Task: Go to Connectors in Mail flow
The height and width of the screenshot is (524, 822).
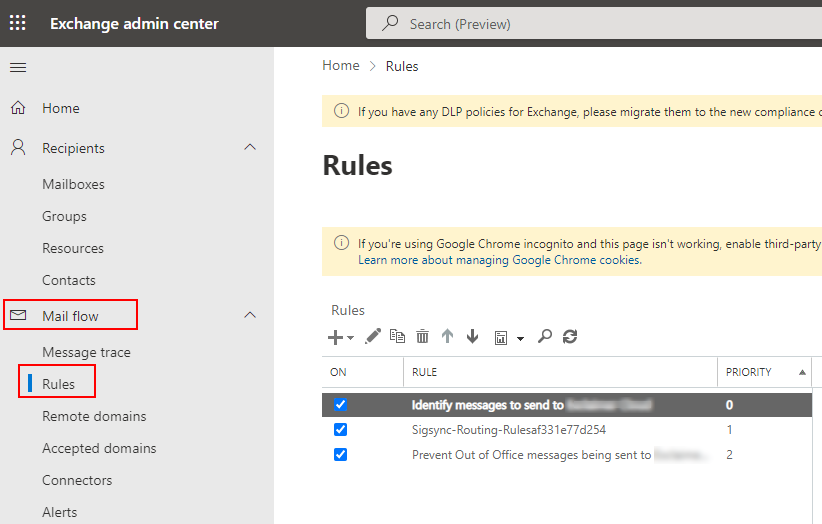Action: tap(77, 480)
